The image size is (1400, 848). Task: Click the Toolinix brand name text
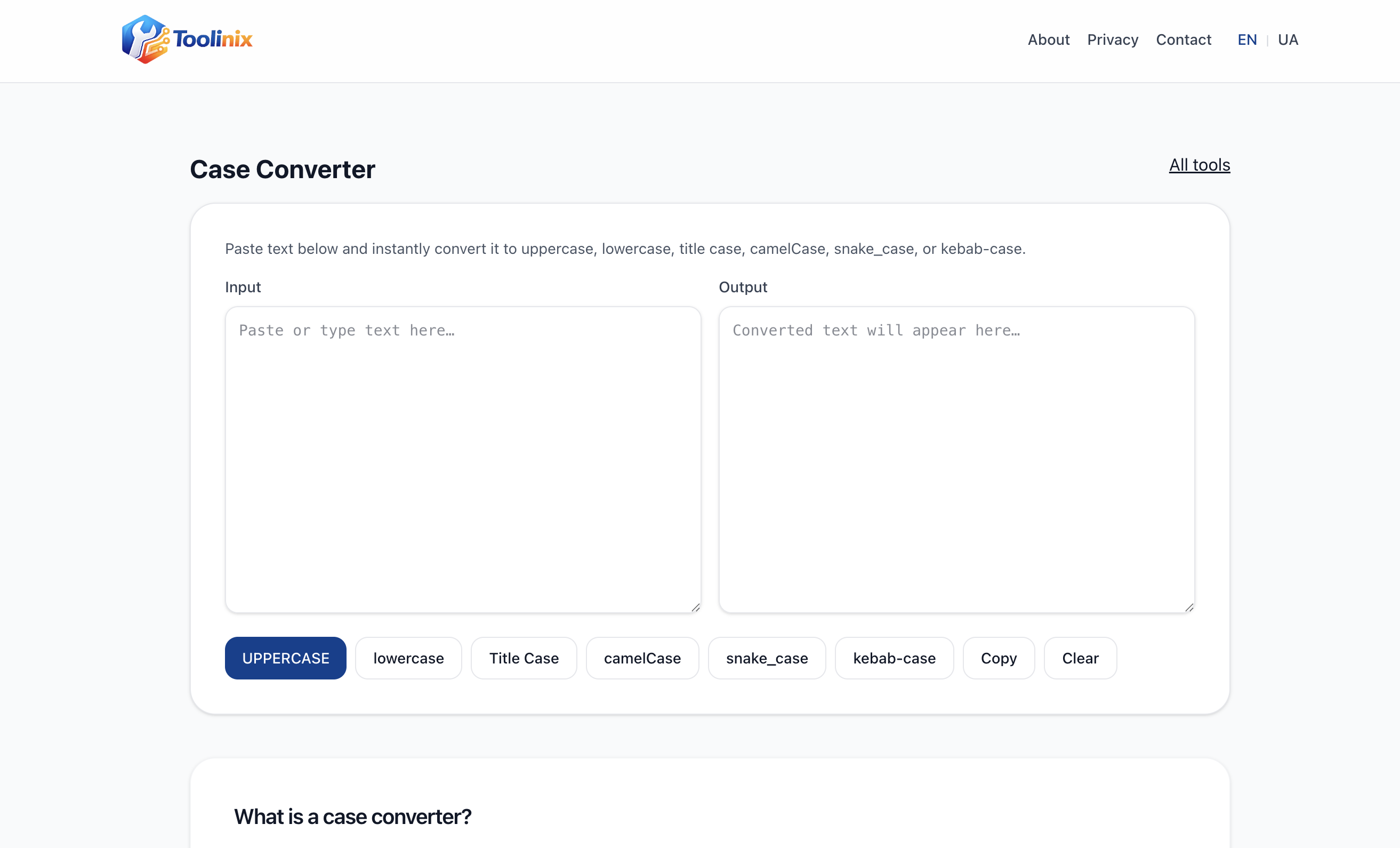coord(213,39)
